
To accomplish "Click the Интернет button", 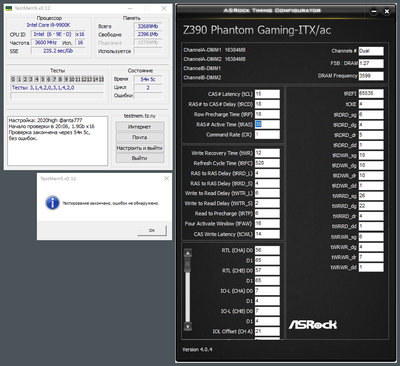I will (x=140, y=127).
